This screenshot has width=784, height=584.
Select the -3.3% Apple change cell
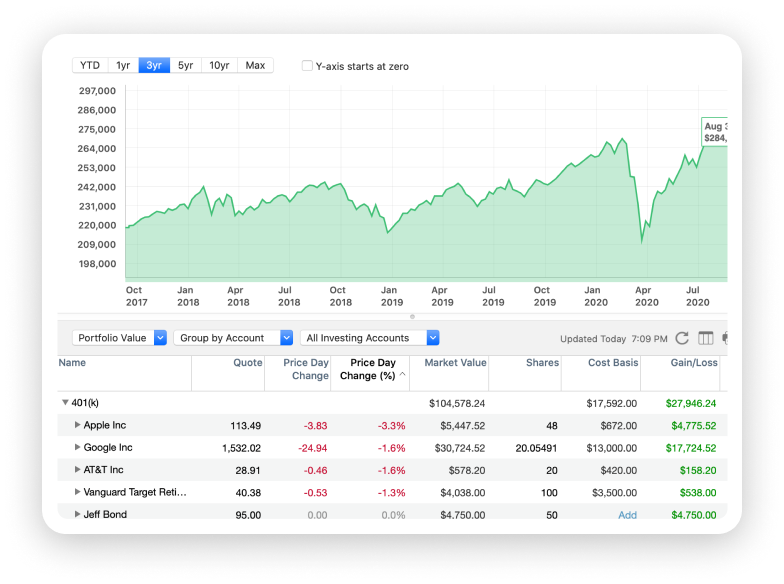point(392,426)
